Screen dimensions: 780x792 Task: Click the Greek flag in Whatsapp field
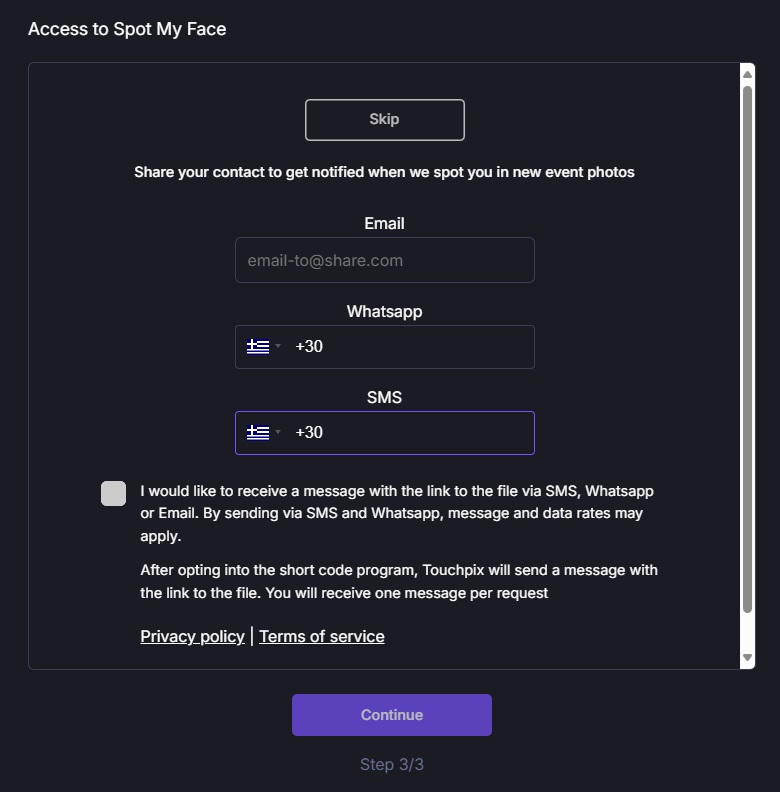(258, 347)
